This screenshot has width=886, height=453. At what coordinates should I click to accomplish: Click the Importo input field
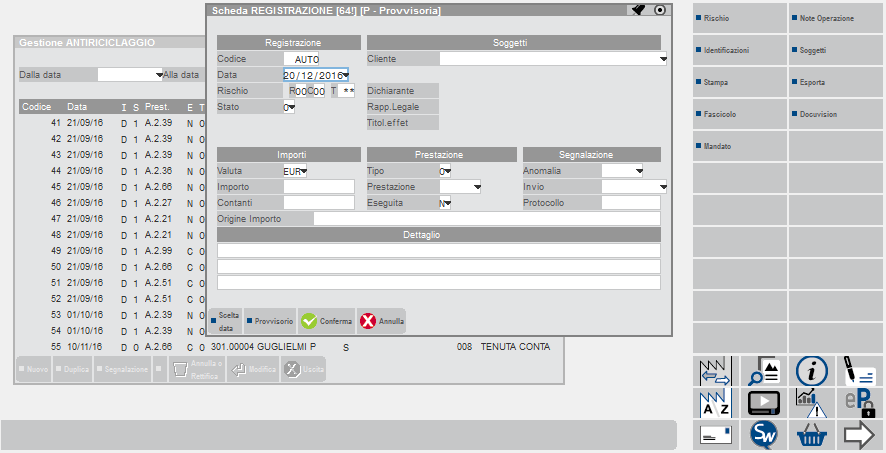(318, 187)
